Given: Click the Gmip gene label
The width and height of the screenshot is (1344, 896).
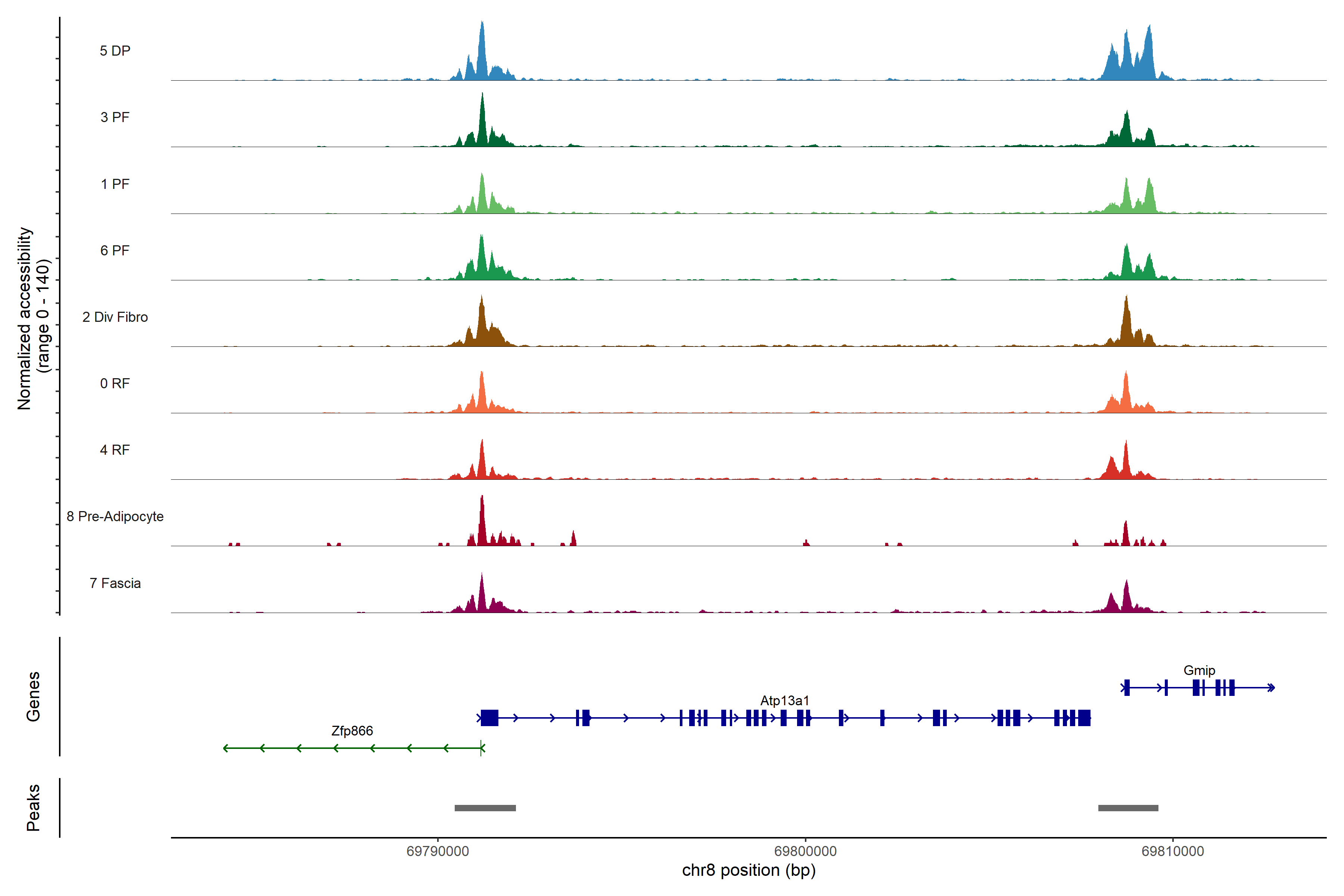Looking at the screenshot, I should [x=1199, y=670].
